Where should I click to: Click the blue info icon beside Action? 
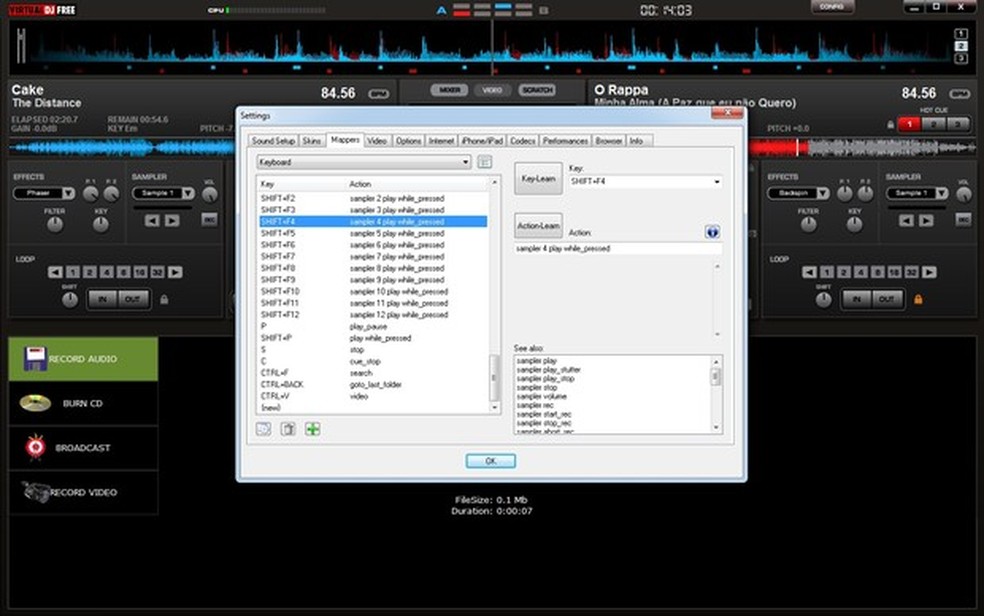[x=712, y=231]
